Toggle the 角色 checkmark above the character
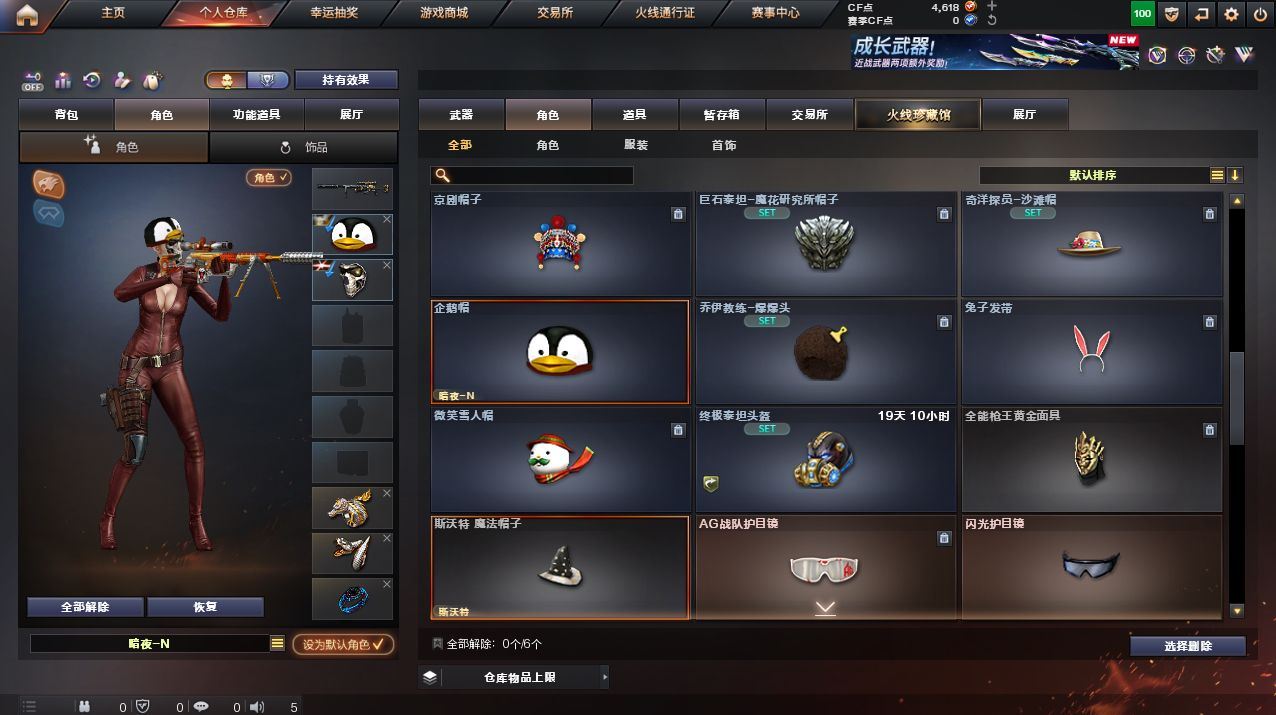1276x715 pixels. (269, 178)
